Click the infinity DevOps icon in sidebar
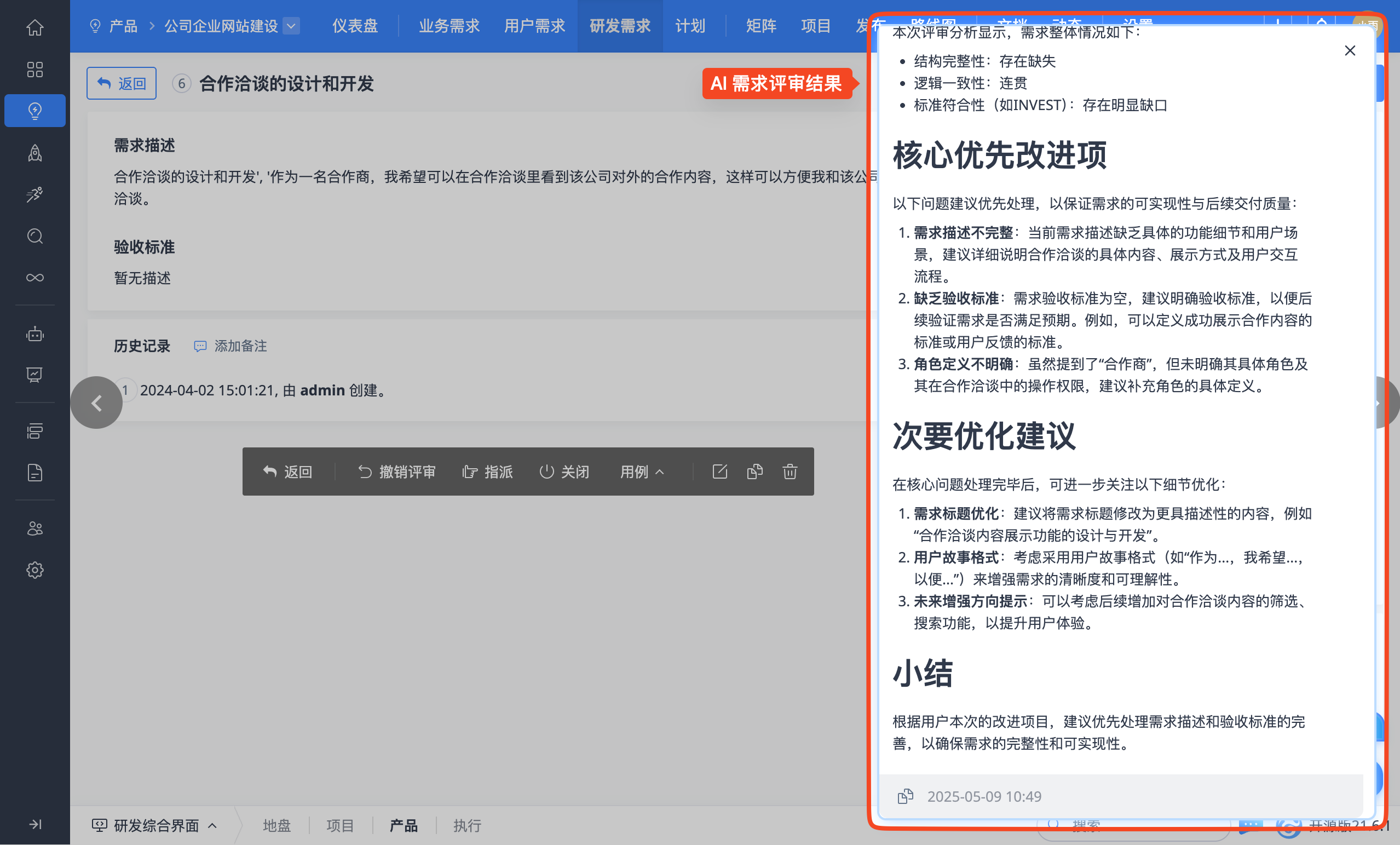The width and height of the screenshot is (1400, 845). click(x=34, y=277)
